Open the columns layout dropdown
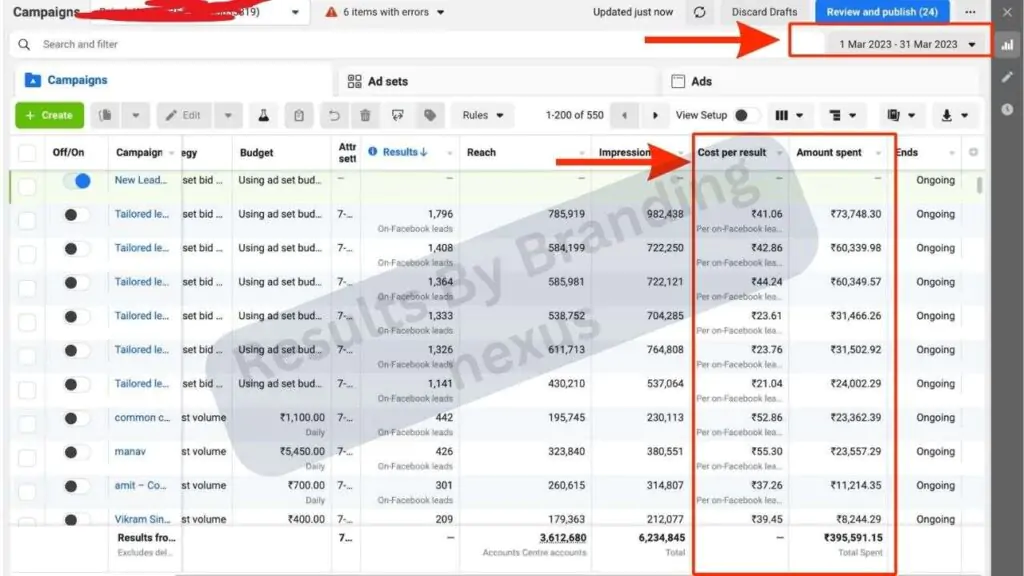 (x=790, y=115)
